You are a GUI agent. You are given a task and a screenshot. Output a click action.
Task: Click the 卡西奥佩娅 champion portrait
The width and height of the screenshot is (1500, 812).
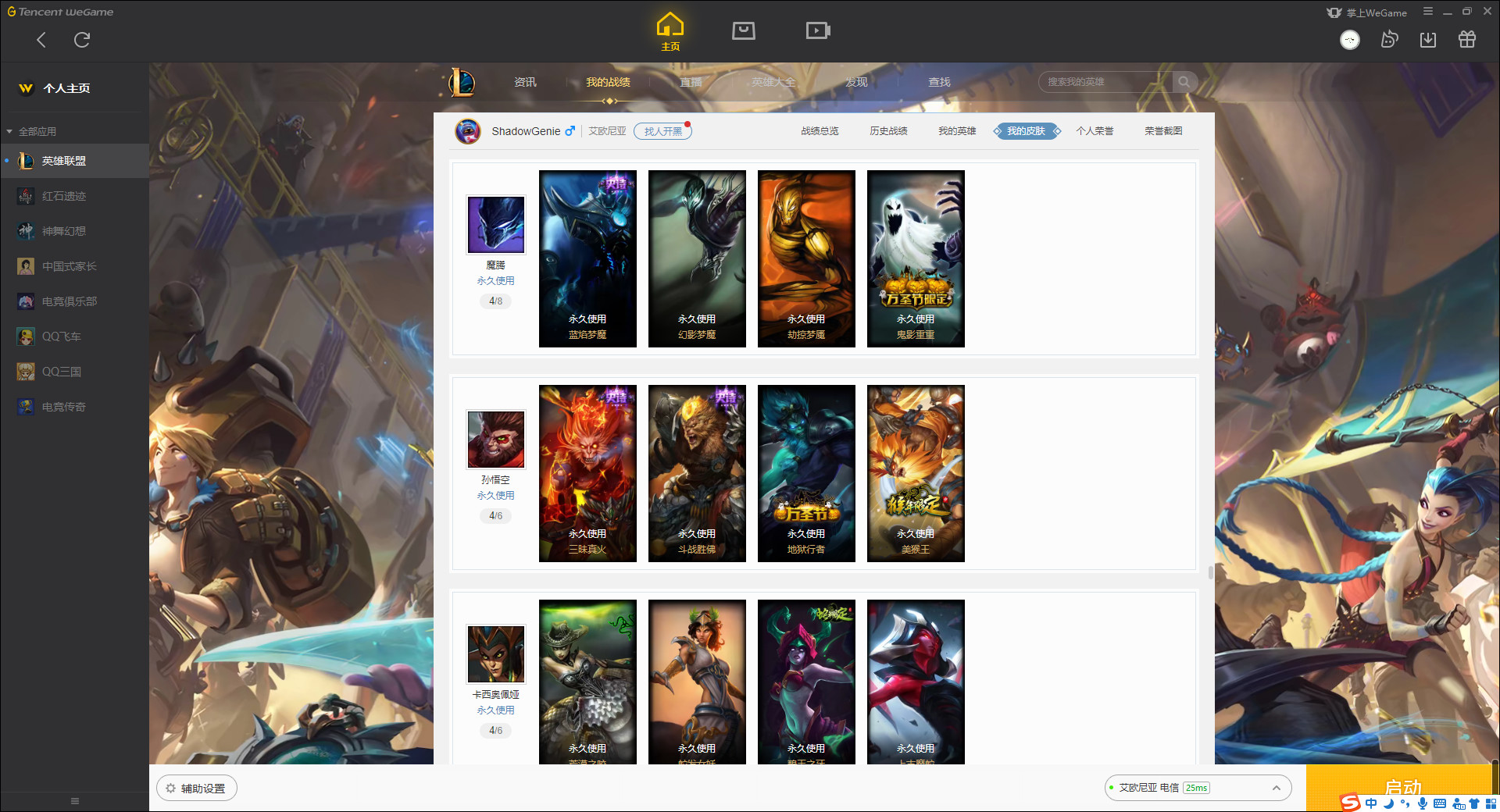click(496, 654)
